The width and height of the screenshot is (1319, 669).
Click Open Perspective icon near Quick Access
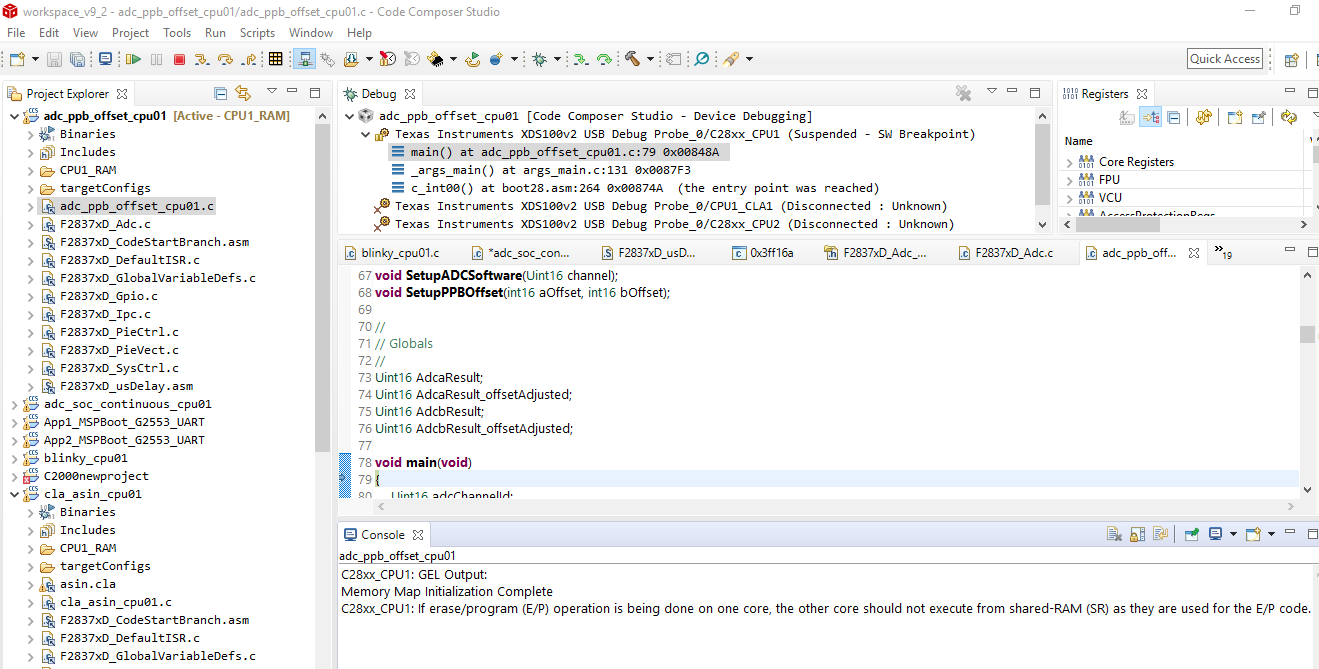[1291, 59]
